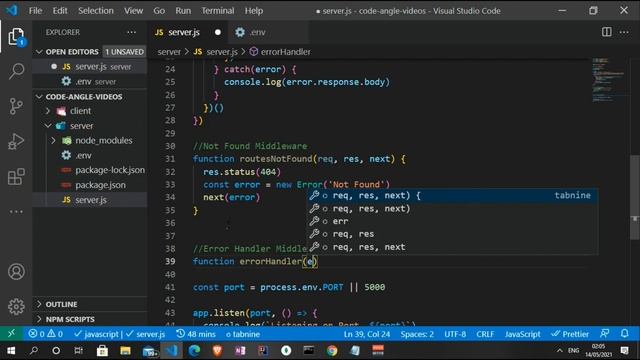Open the Run menu
The width and height of the screenshot is (640, 360).
[183, 11]
